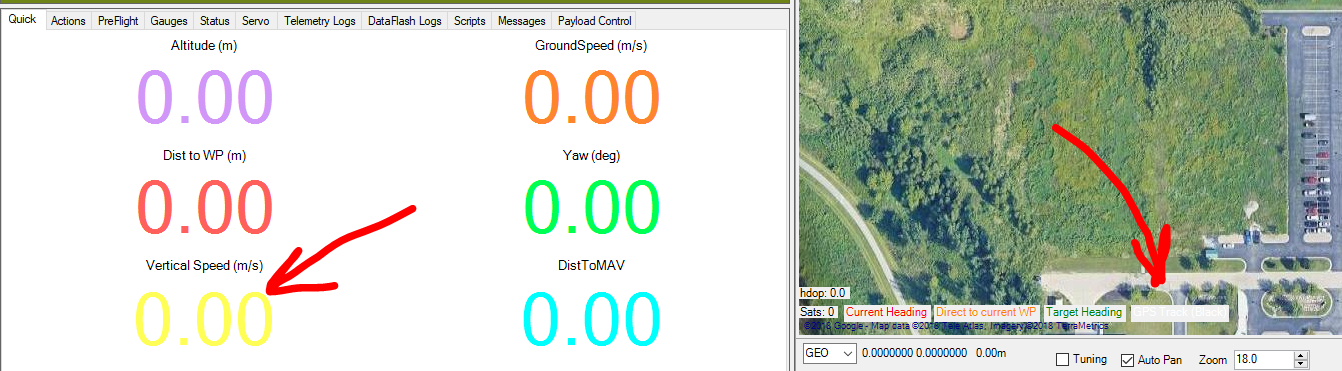Click the Altitude (m) label

click(x=204, y=45)
